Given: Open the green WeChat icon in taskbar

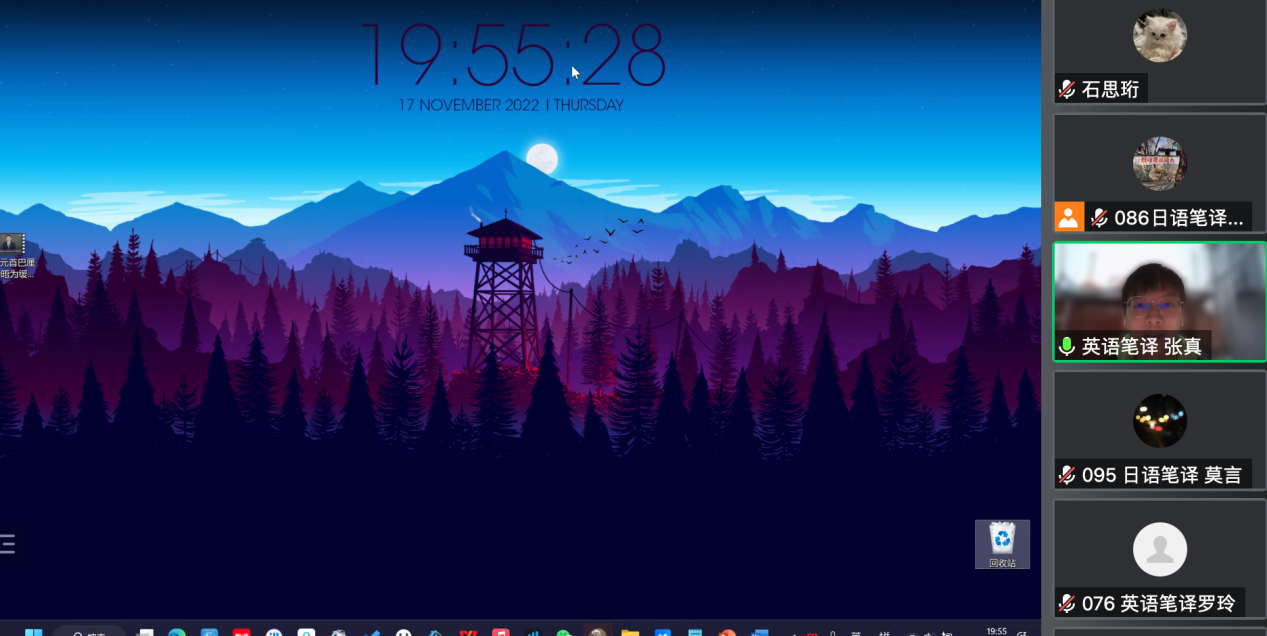Looking at the screenshot, I should tap(565, 632).
